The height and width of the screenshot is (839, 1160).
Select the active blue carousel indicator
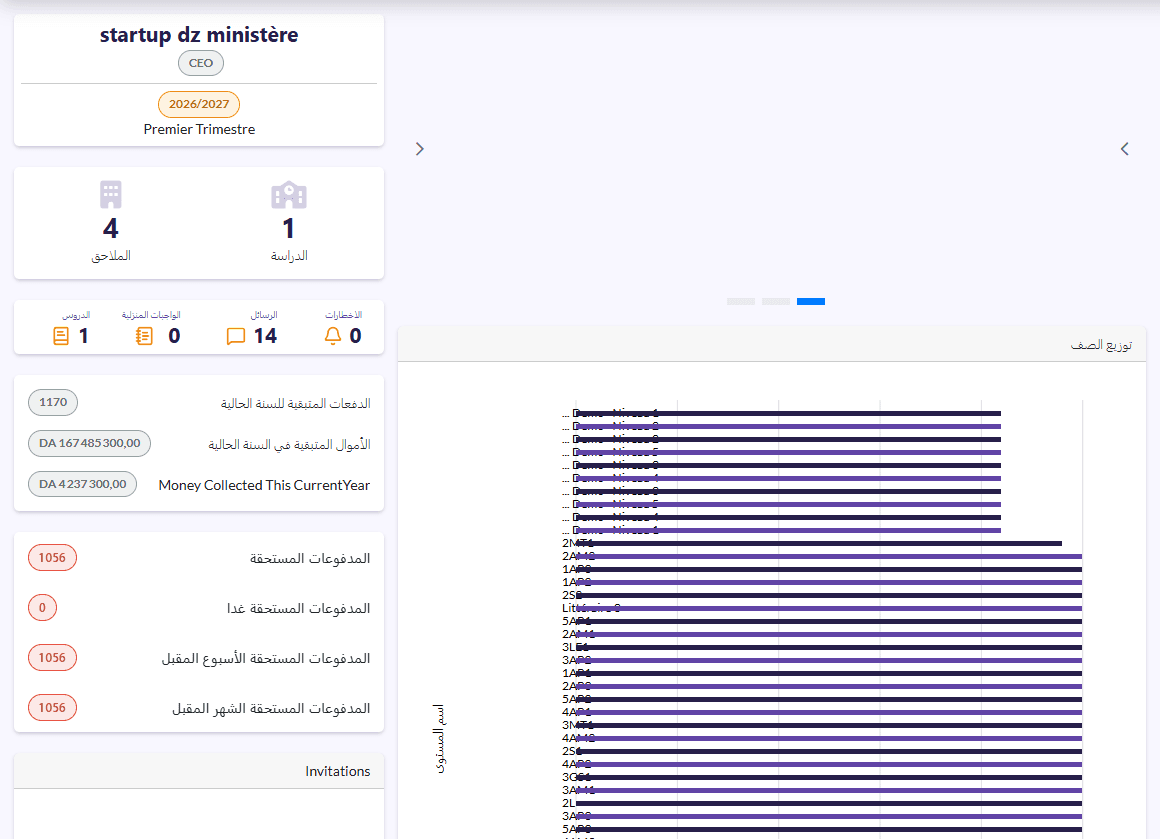[x=811, y=301]
